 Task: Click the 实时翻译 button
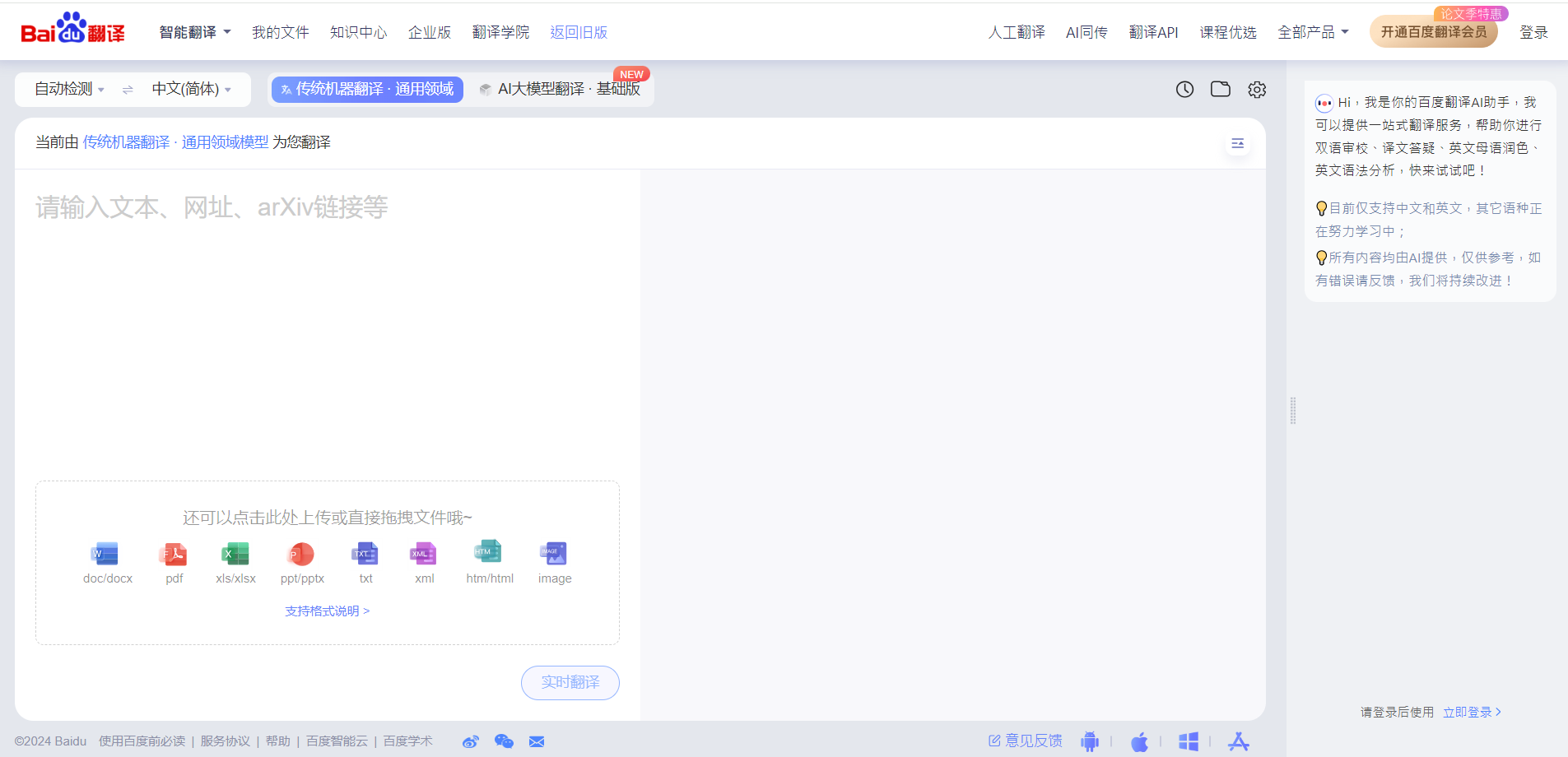(570, 683)
